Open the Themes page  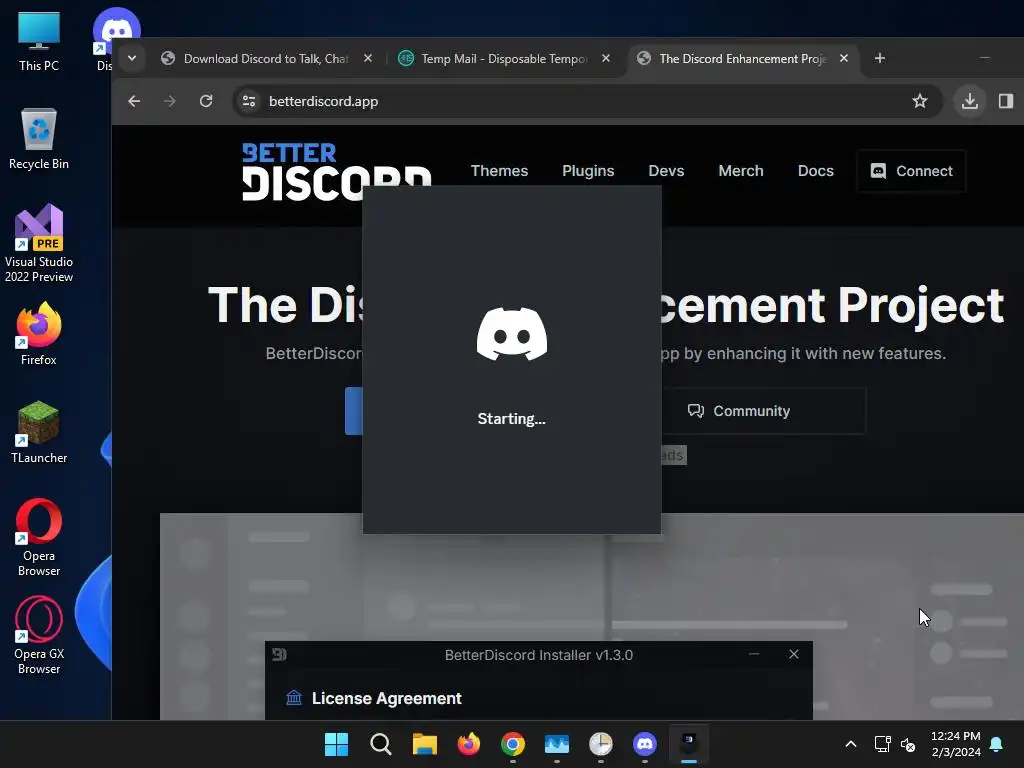500,171
